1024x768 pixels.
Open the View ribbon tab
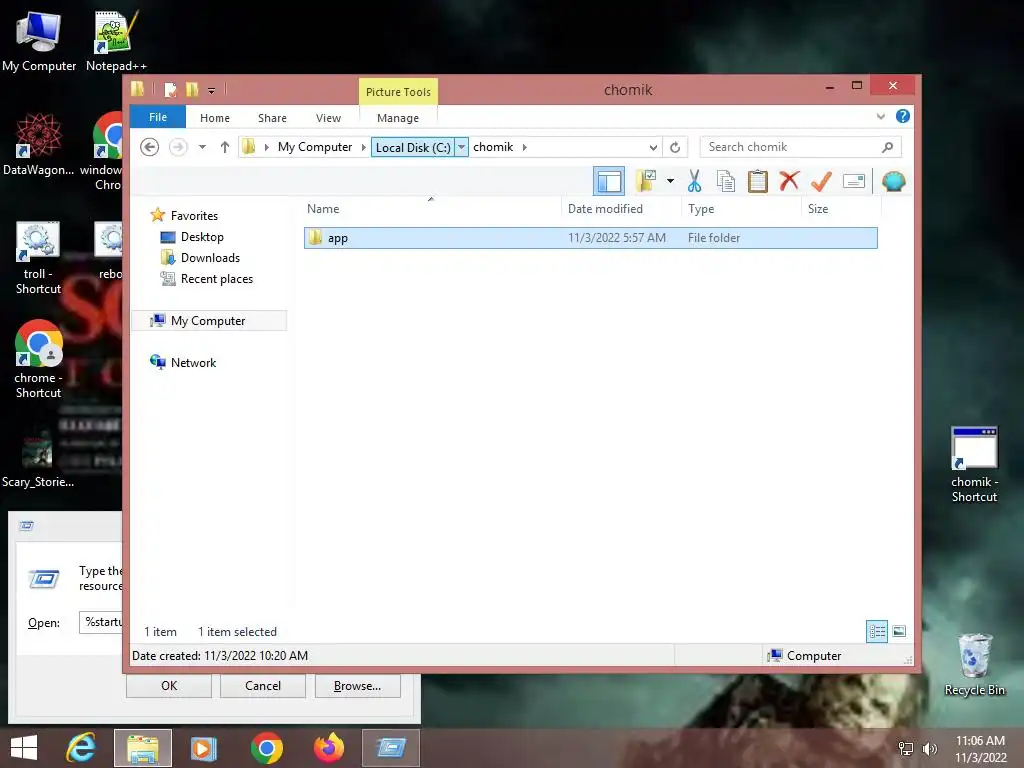point(328,118)
